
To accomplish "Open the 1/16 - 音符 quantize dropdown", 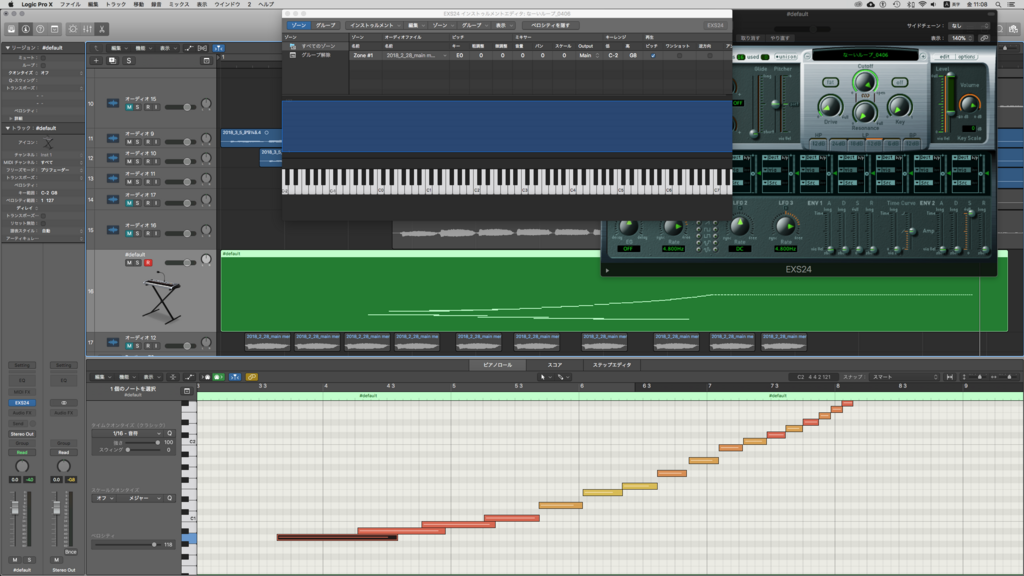I will click(x=127, y=434).
